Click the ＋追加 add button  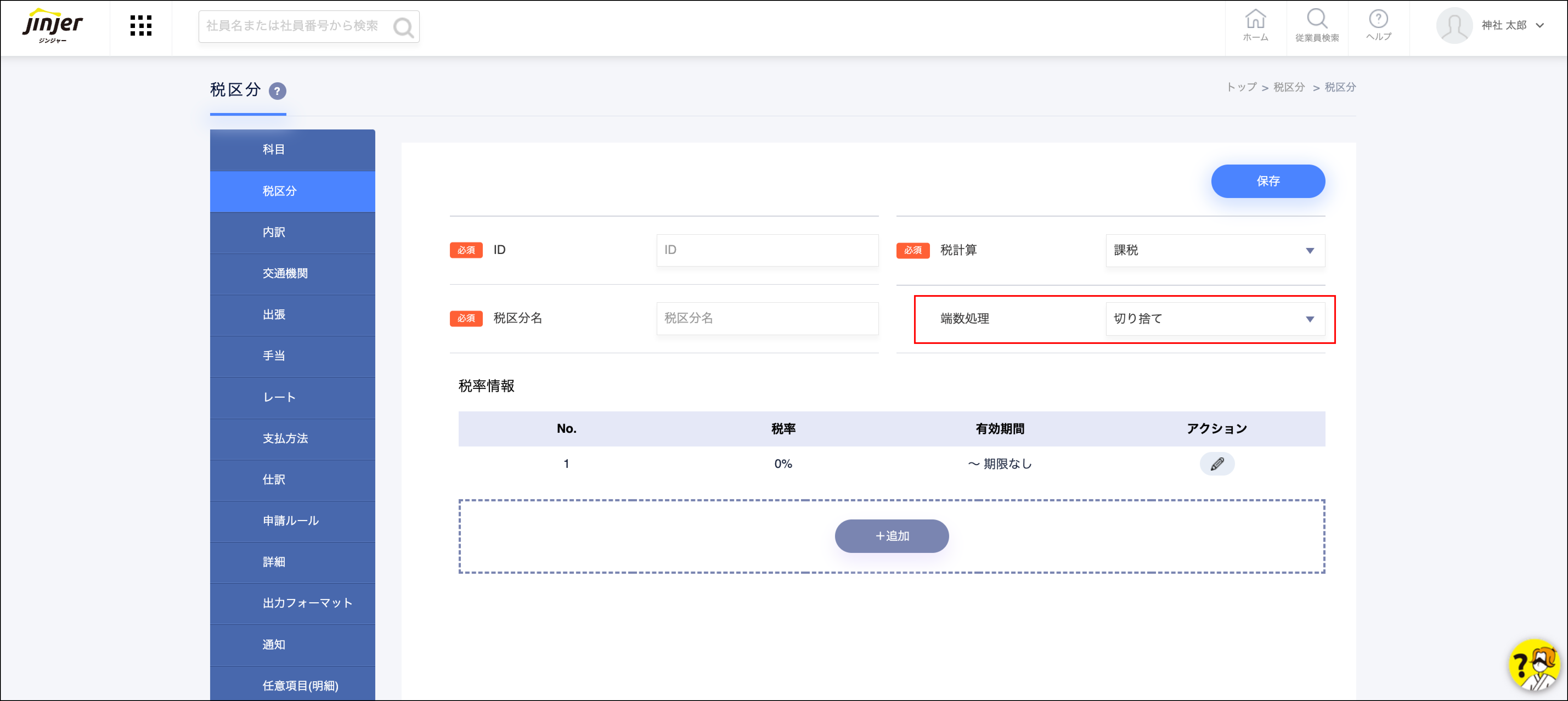click(x=892, y=536)
